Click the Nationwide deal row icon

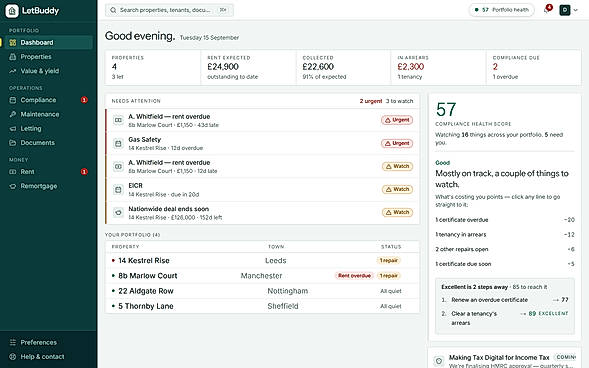click(118, 213)
